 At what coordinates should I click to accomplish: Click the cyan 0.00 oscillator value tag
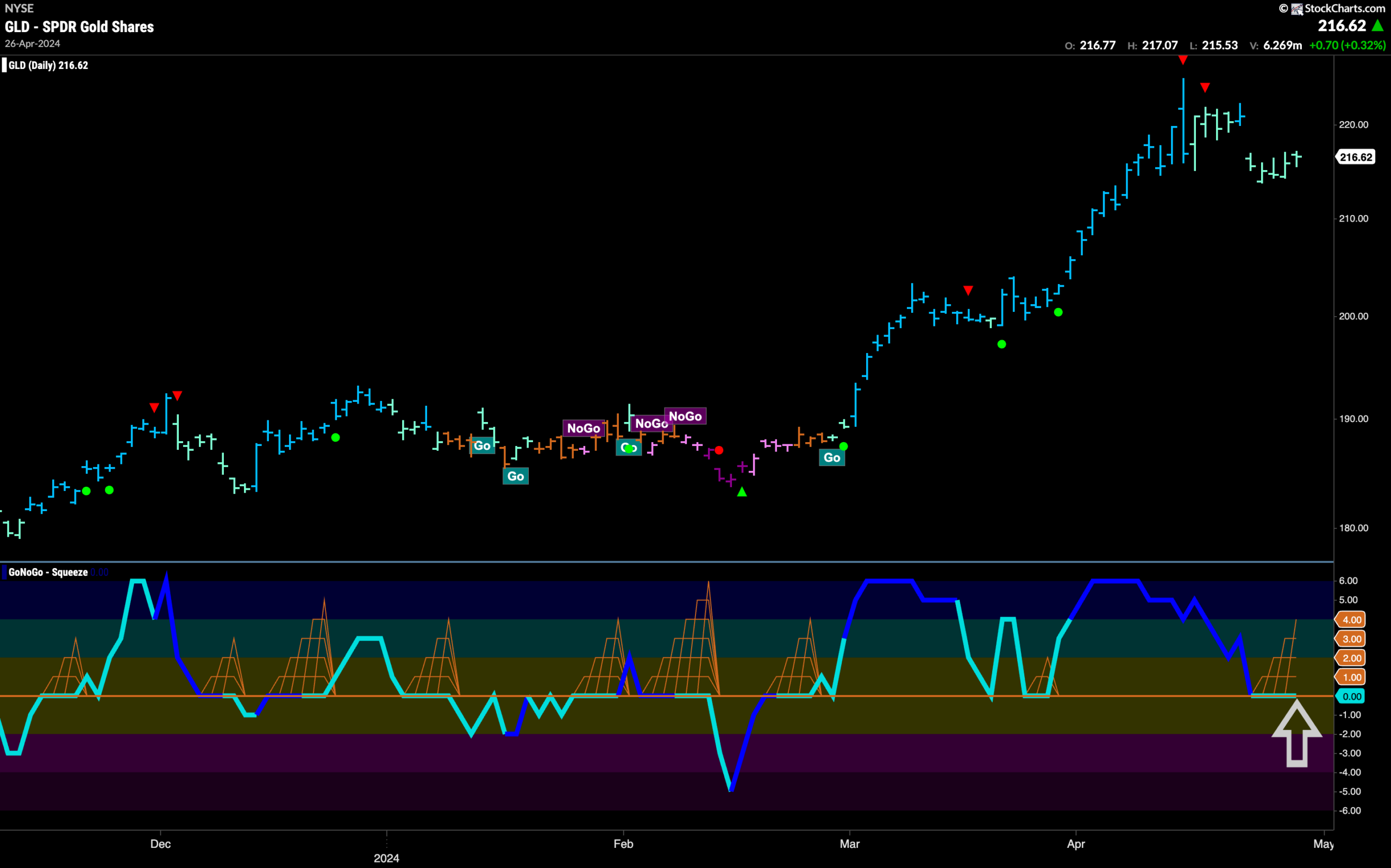[1351, 696]
